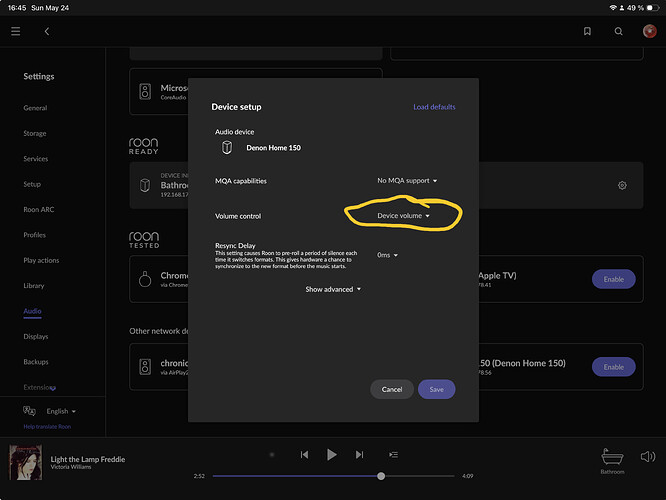Click Help translate Roon link
Viewport: 666px width, 500px height.
[x=47, y=427]
